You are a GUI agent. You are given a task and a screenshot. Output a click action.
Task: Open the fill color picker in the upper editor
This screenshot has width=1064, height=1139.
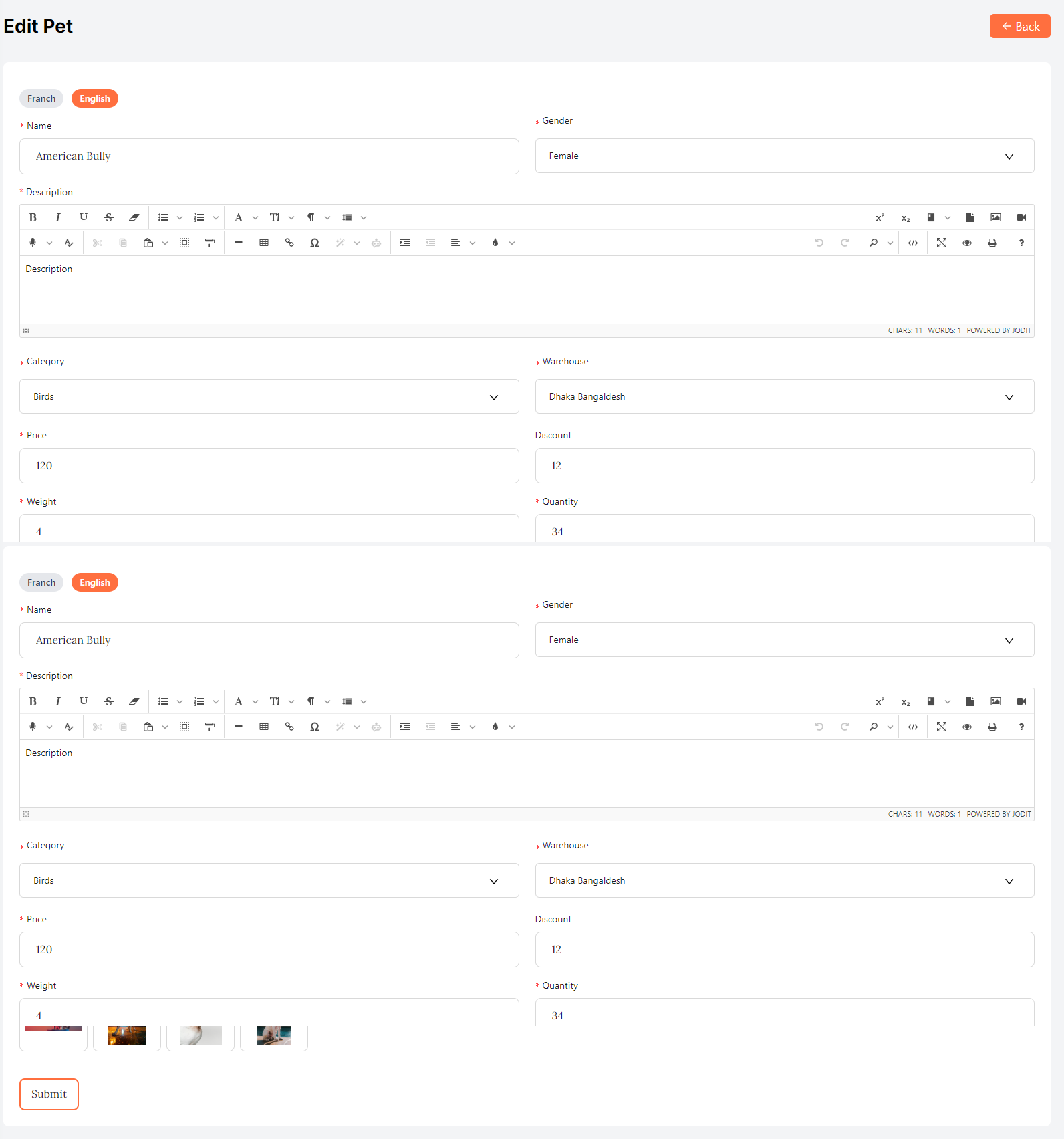coord(495,243)
